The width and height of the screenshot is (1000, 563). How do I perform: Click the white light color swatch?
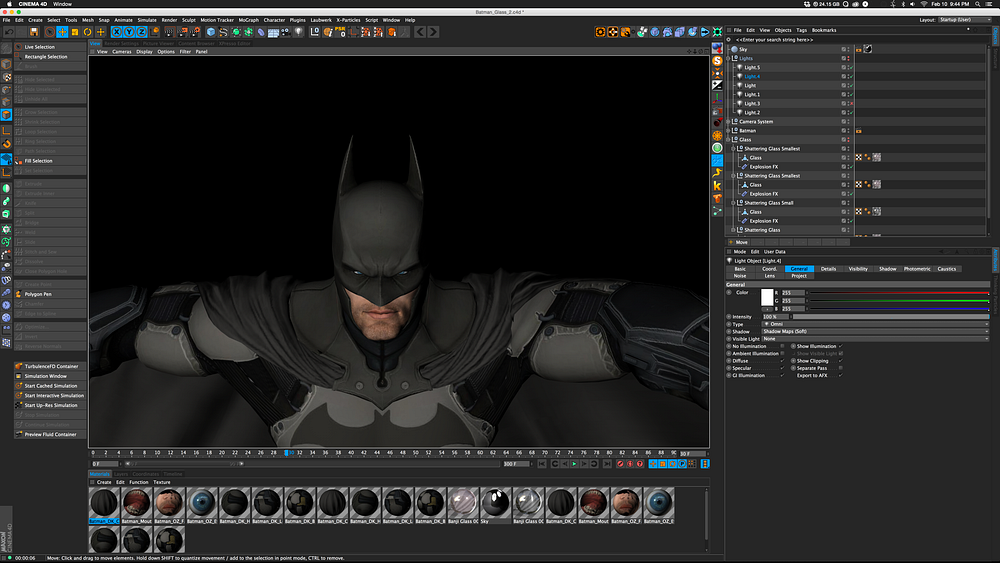767,297
